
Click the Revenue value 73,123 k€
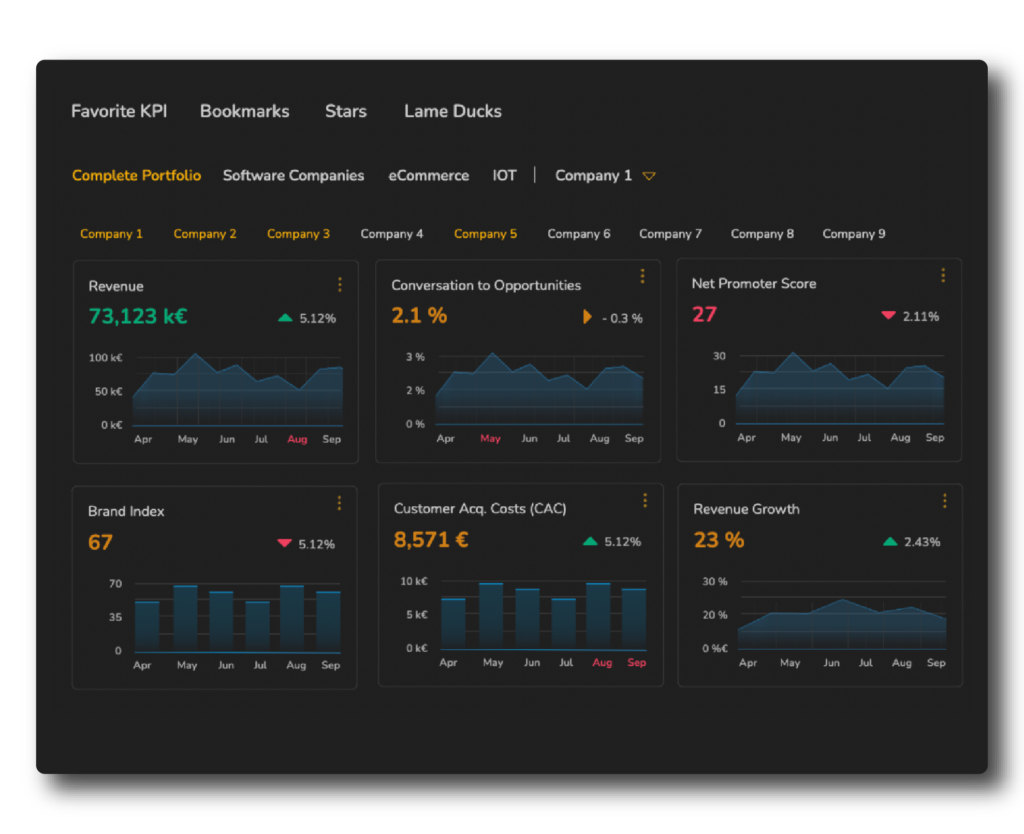[x=138, y=316]
